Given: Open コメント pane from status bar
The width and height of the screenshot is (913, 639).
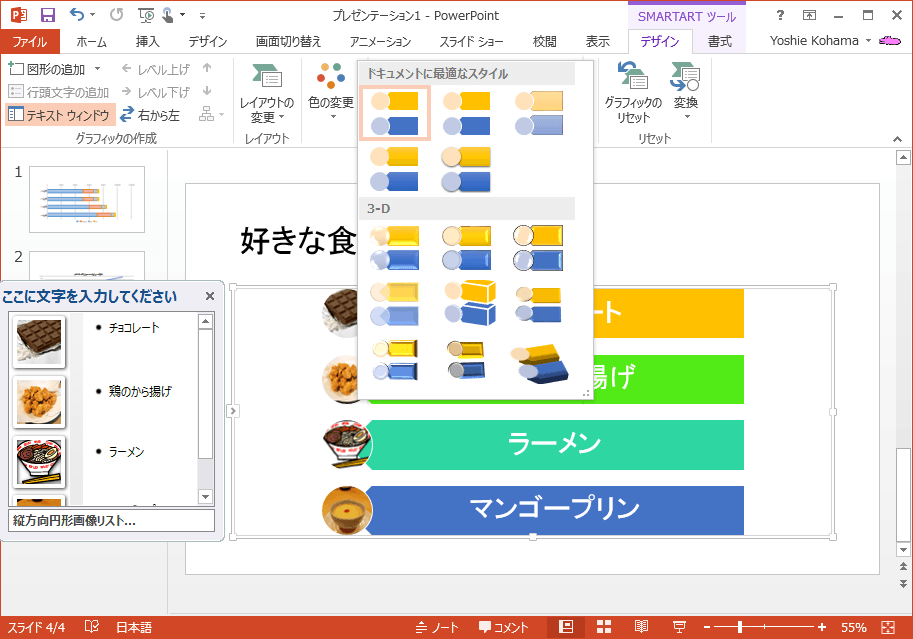Looking at the screenshot, I should tap(504, 627).
